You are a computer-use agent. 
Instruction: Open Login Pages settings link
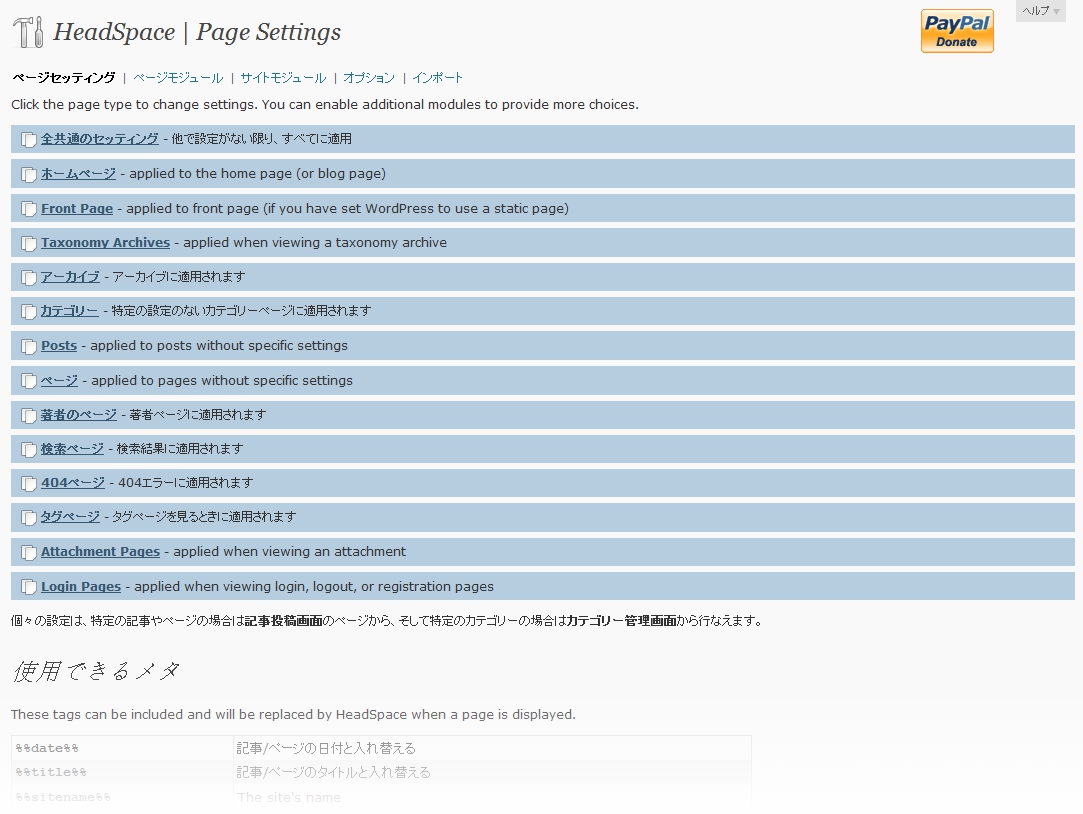pyautogui.click(x=81, y=586)
